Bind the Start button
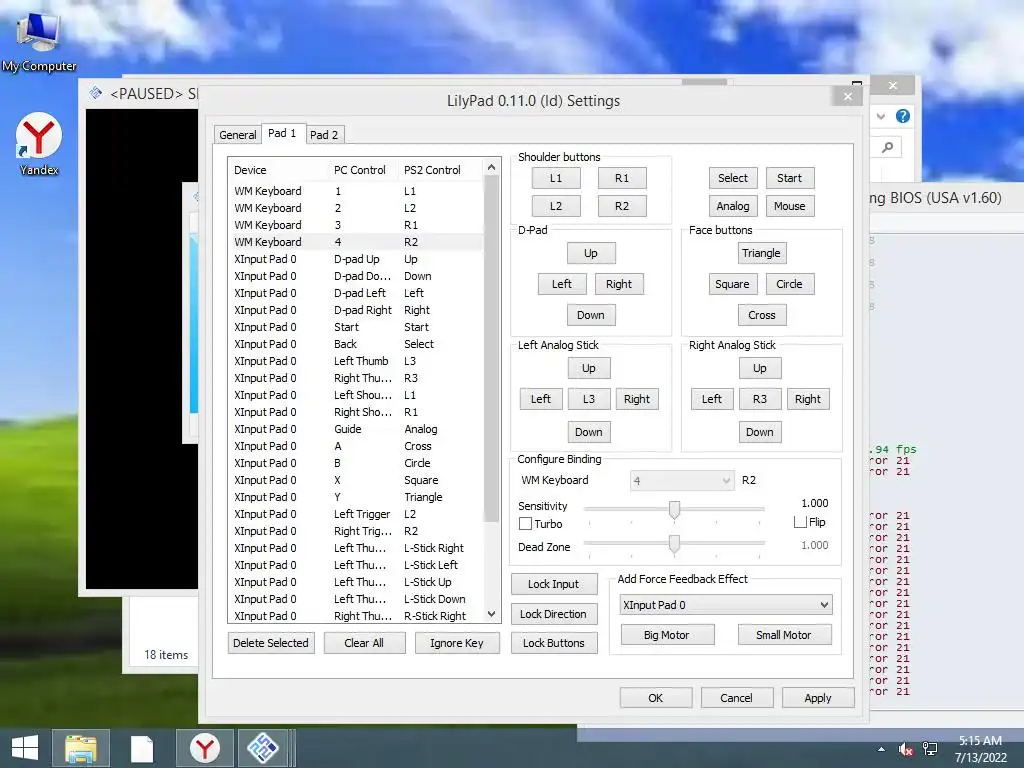The image size is (1024, 768). pyautogui.click(x=789, y=178)
